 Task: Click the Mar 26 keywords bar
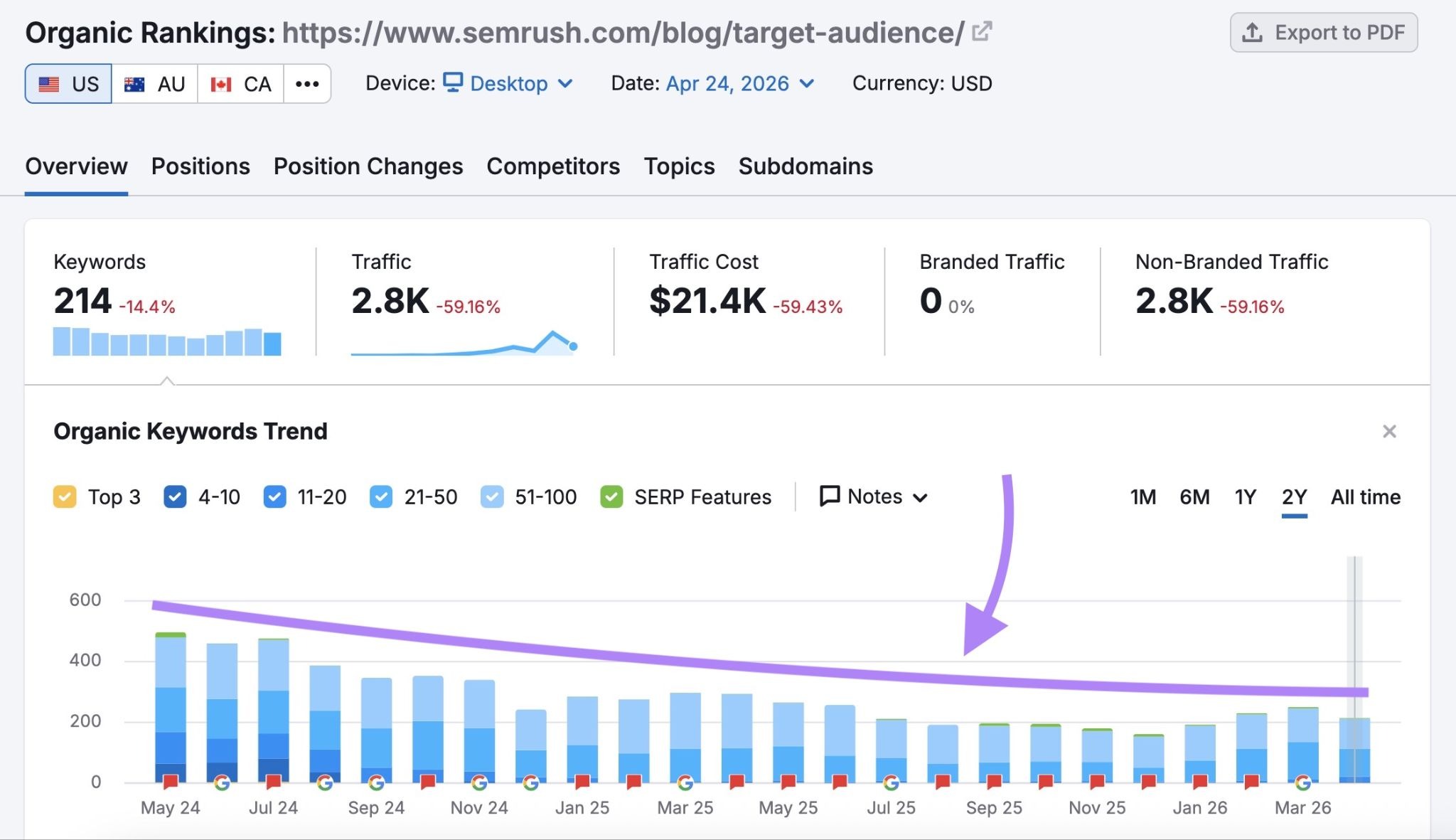coord(1303,745)
